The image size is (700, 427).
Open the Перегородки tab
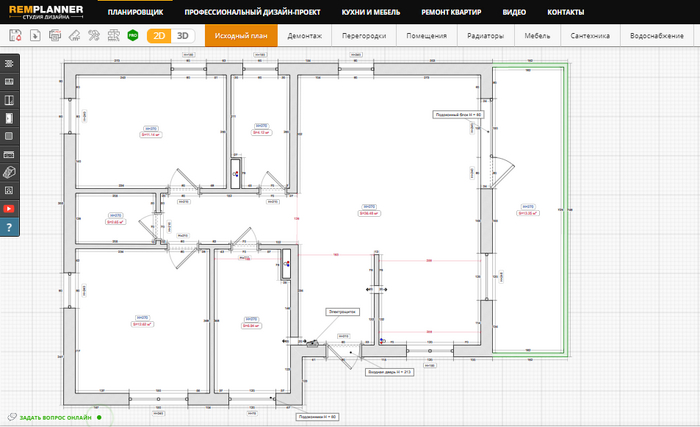(x=364, y=35)
